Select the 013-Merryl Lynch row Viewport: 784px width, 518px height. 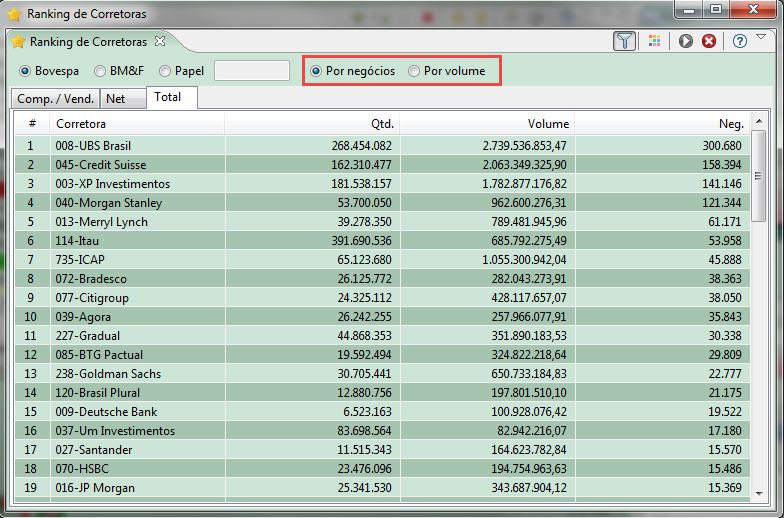point(382,222)
